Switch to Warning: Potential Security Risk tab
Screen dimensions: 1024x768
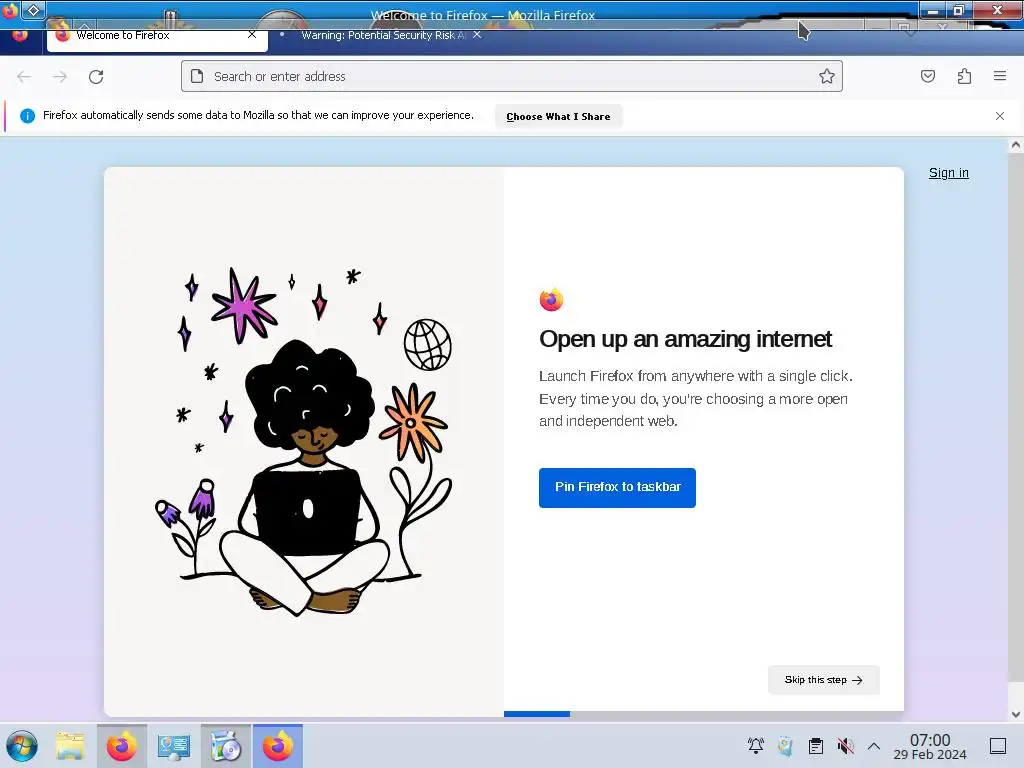coord(382,35)
